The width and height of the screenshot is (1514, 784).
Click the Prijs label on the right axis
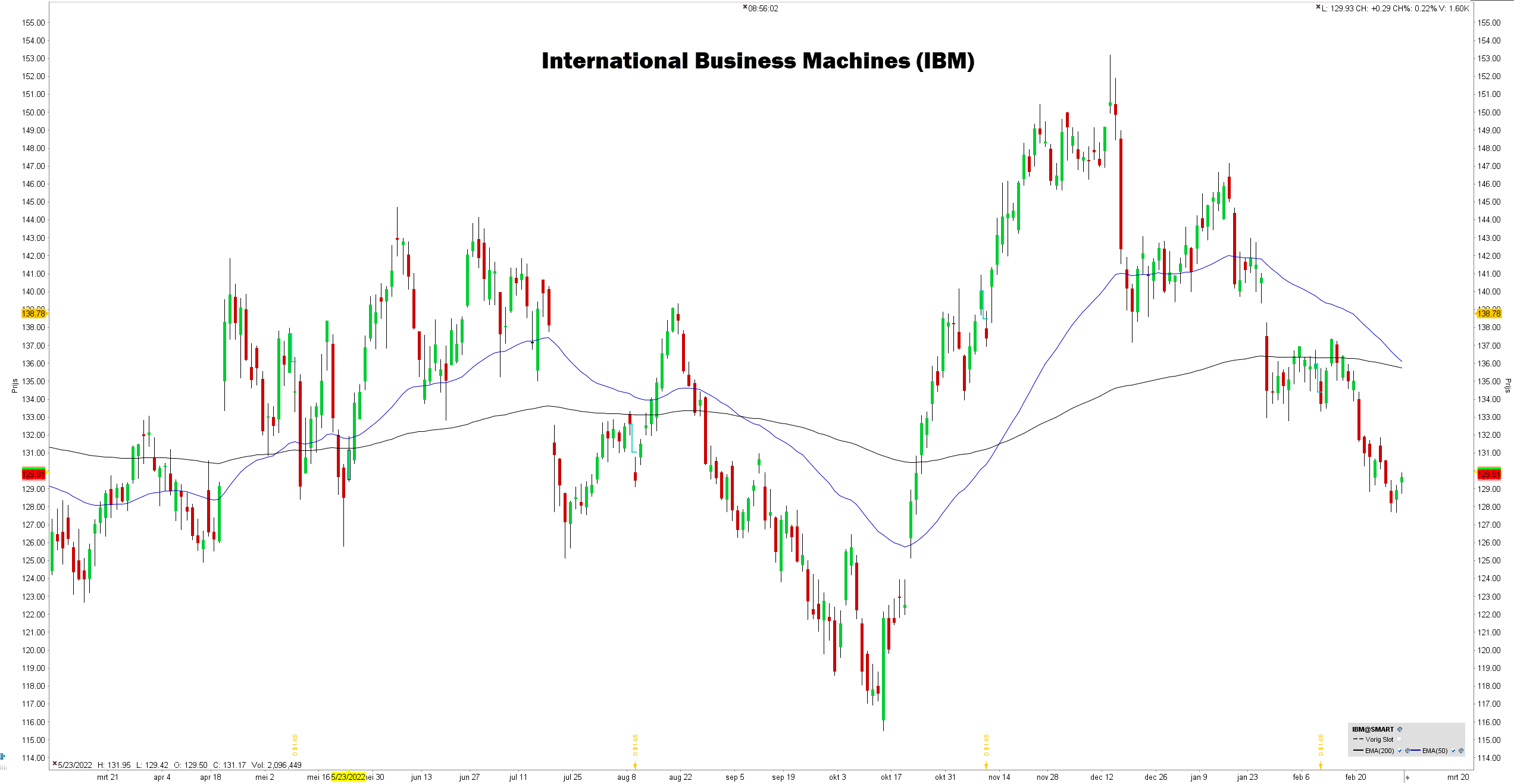coord(1507,385)
